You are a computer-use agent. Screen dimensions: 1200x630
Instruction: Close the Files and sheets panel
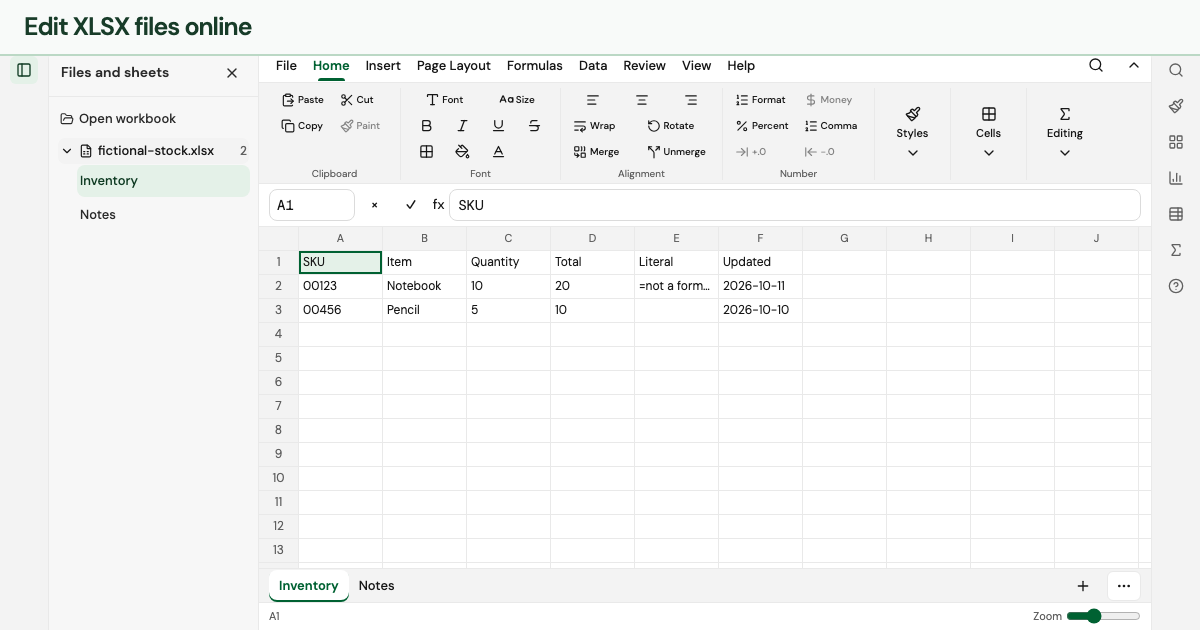click(x=232, y=73)
